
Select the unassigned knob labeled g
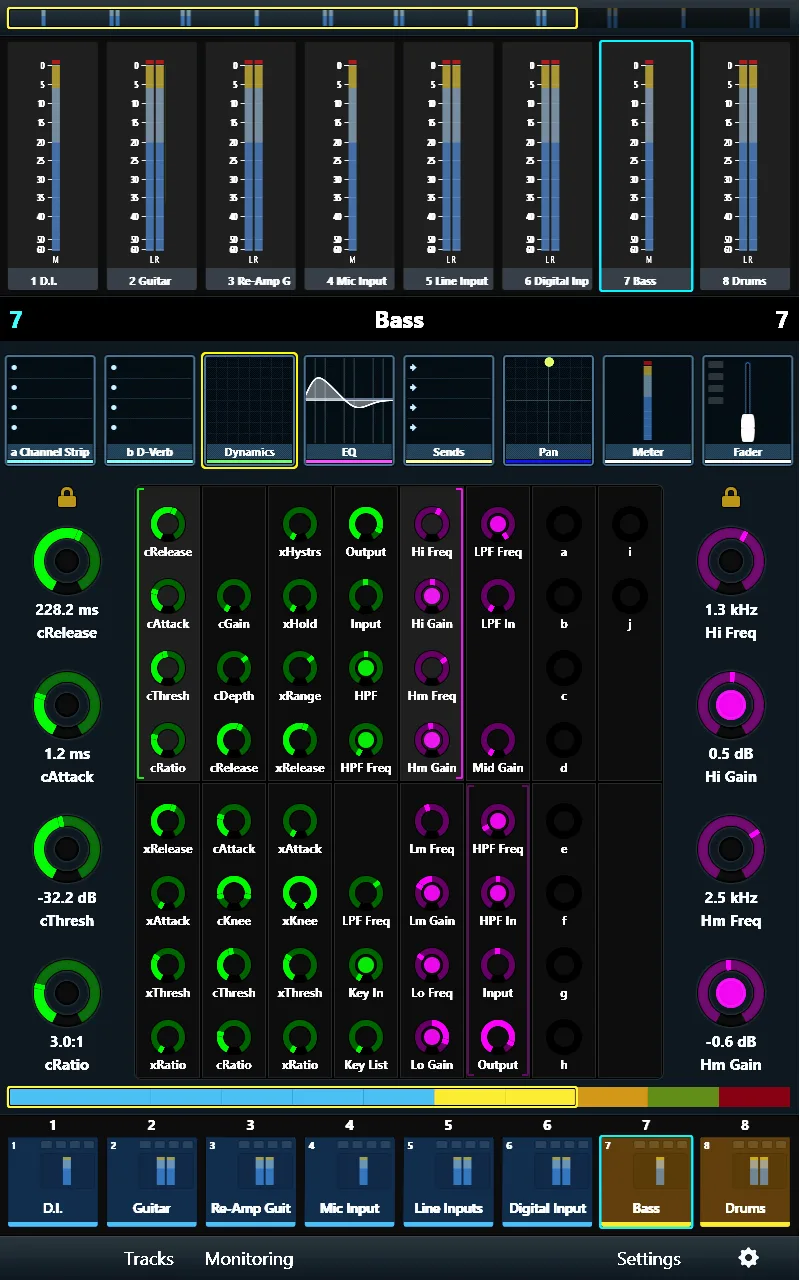(564, 965)
